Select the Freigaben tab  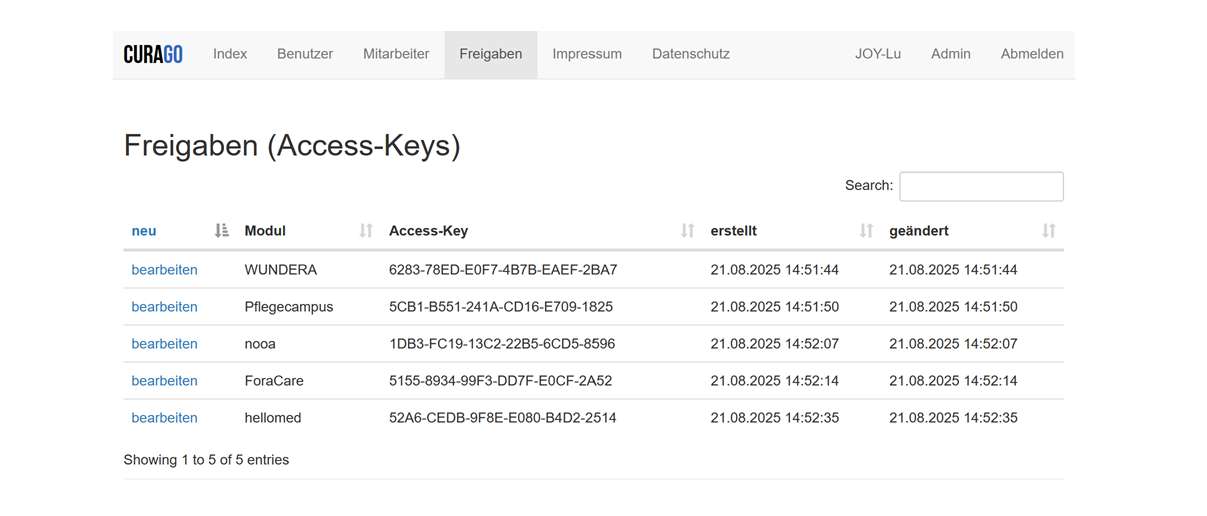tap(491, 54)
